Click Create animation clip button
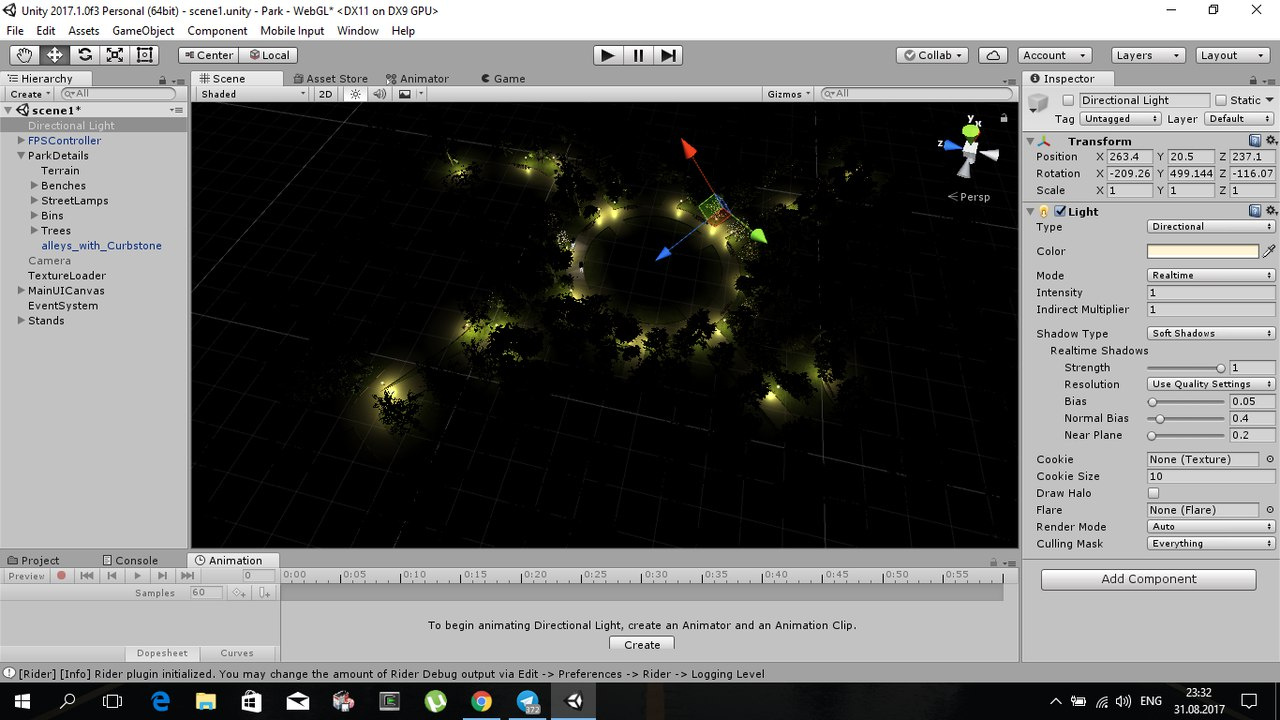The width and height of the screenshot is (1280, 720). click(x=642, y=645)
